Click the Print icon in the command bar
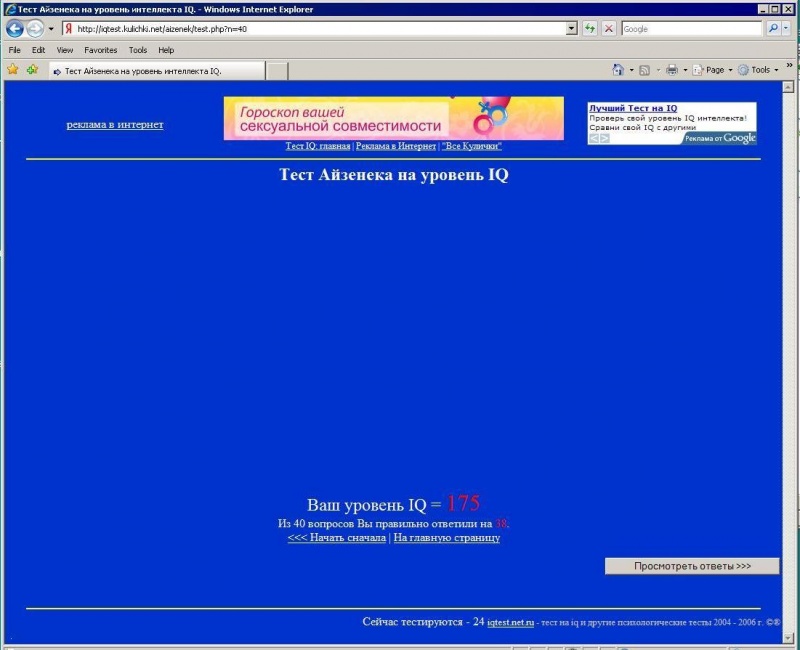This screenshot has height=650, width=800. pos(672,70)
